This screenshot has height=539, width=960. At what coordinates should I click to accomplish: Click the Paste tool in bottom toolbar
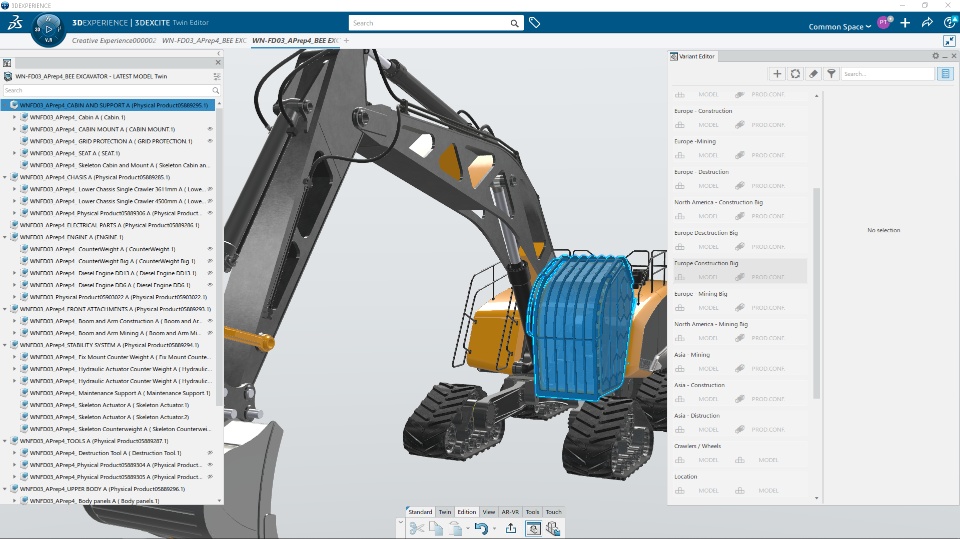pyautogui.click(x=456, y=528)
